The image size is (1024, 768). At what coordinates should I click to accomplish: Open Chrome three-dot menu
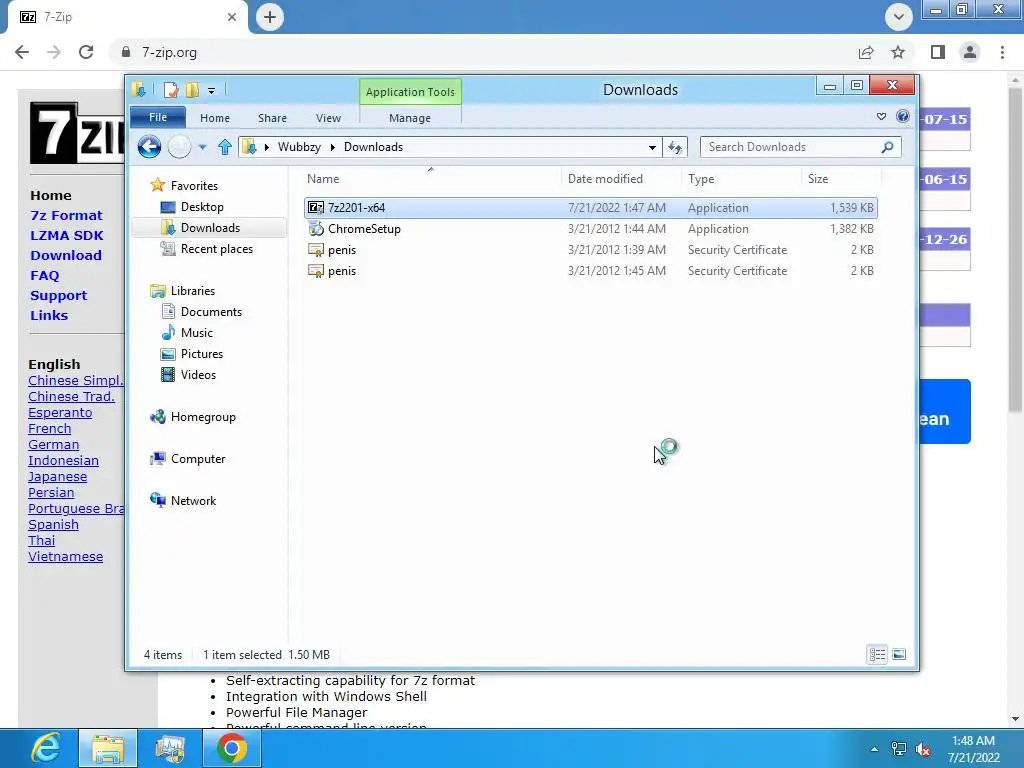[x=1002, y=52]
